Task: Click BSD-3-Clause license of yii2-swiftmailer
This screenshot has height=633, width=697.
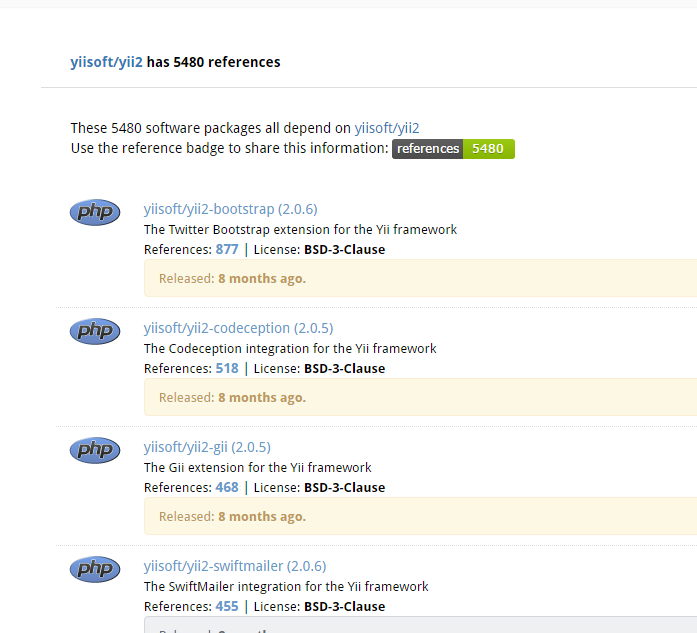Action: click(344, 606)
